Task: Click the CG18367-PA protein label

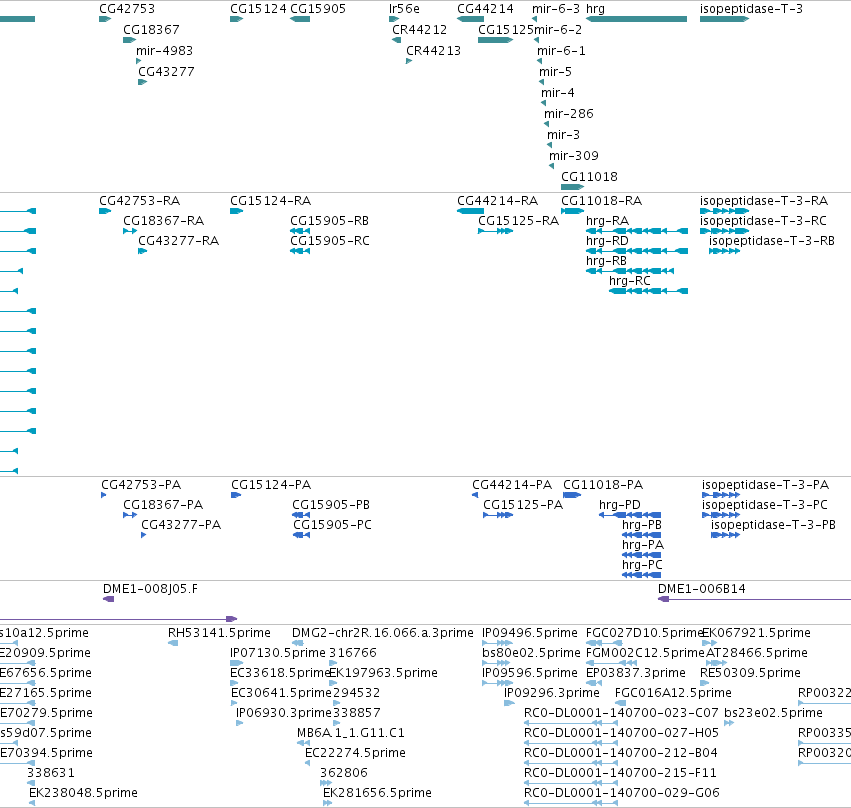Action: coord(163,505)
